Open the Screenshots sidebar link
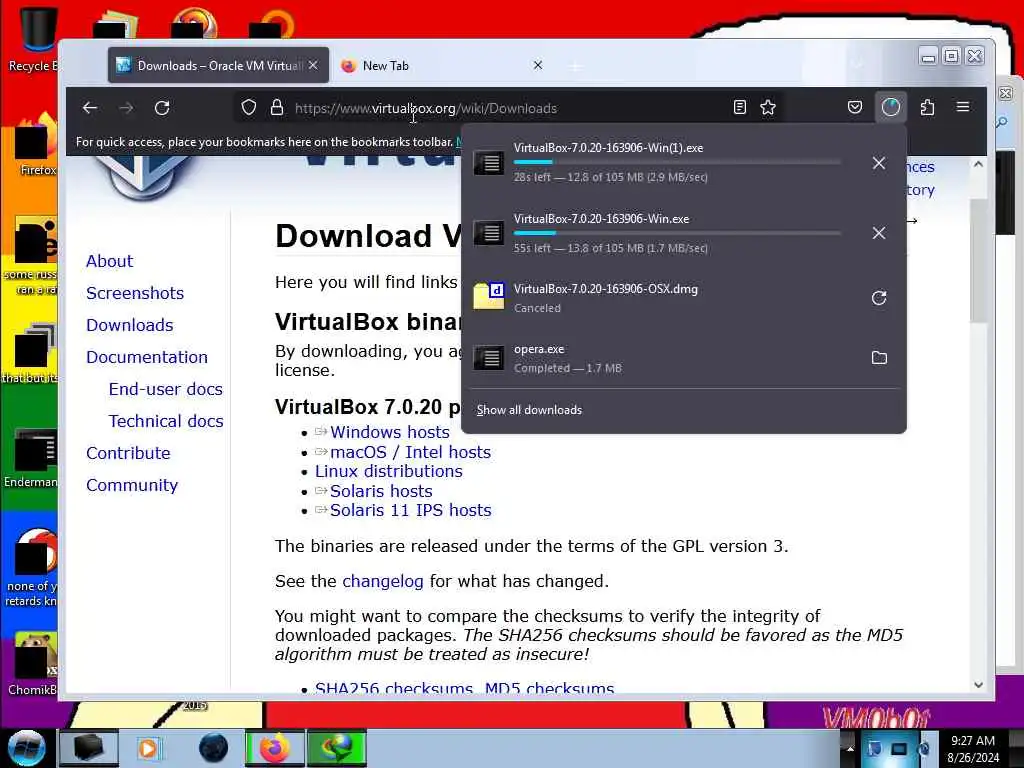Screen dimensions: 1024x768 click(x=135, y=293)
